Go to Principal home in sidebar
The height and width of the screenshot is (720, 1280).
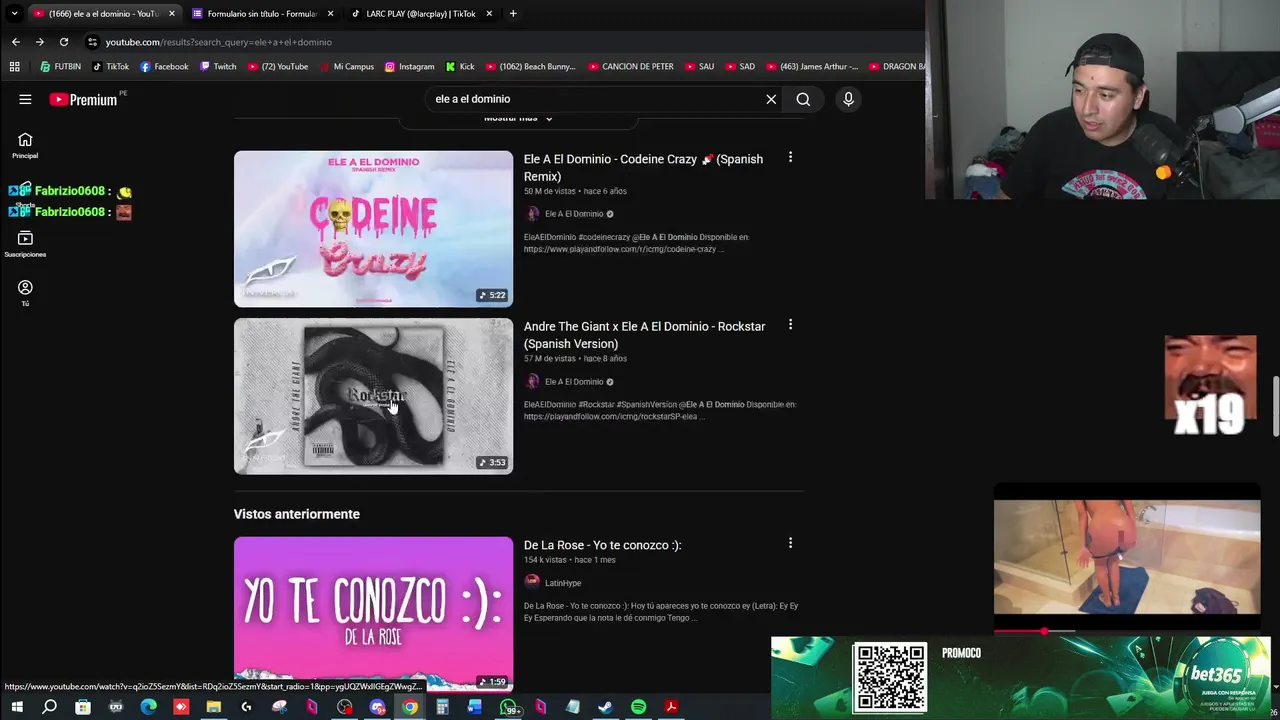pos(25,146)
